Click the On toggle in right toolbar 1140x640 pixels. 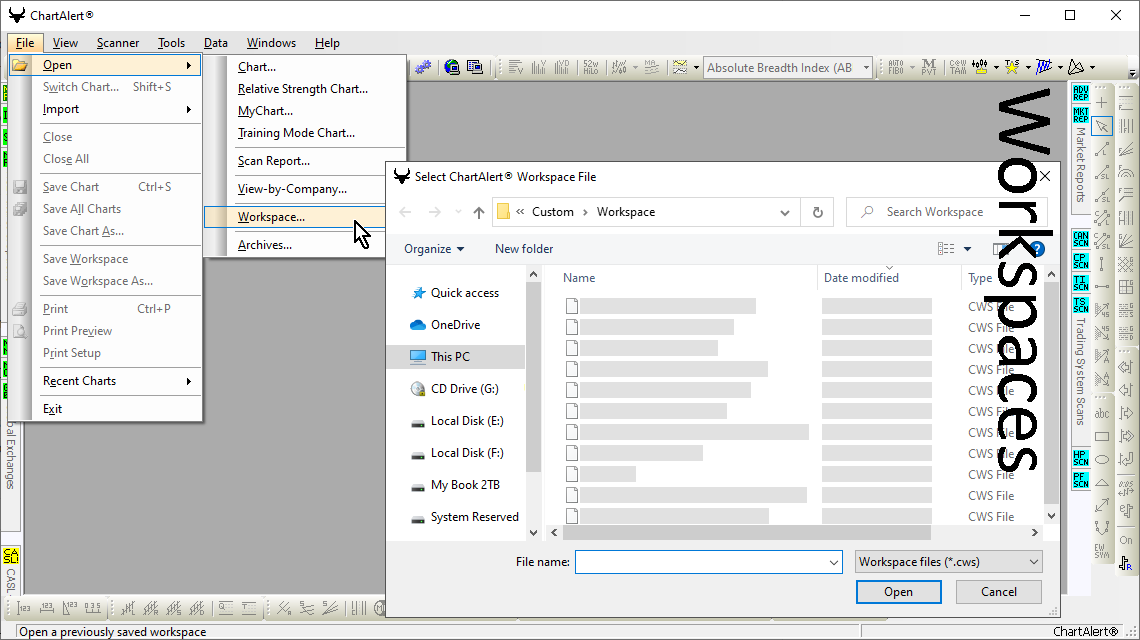[1126, 540]
